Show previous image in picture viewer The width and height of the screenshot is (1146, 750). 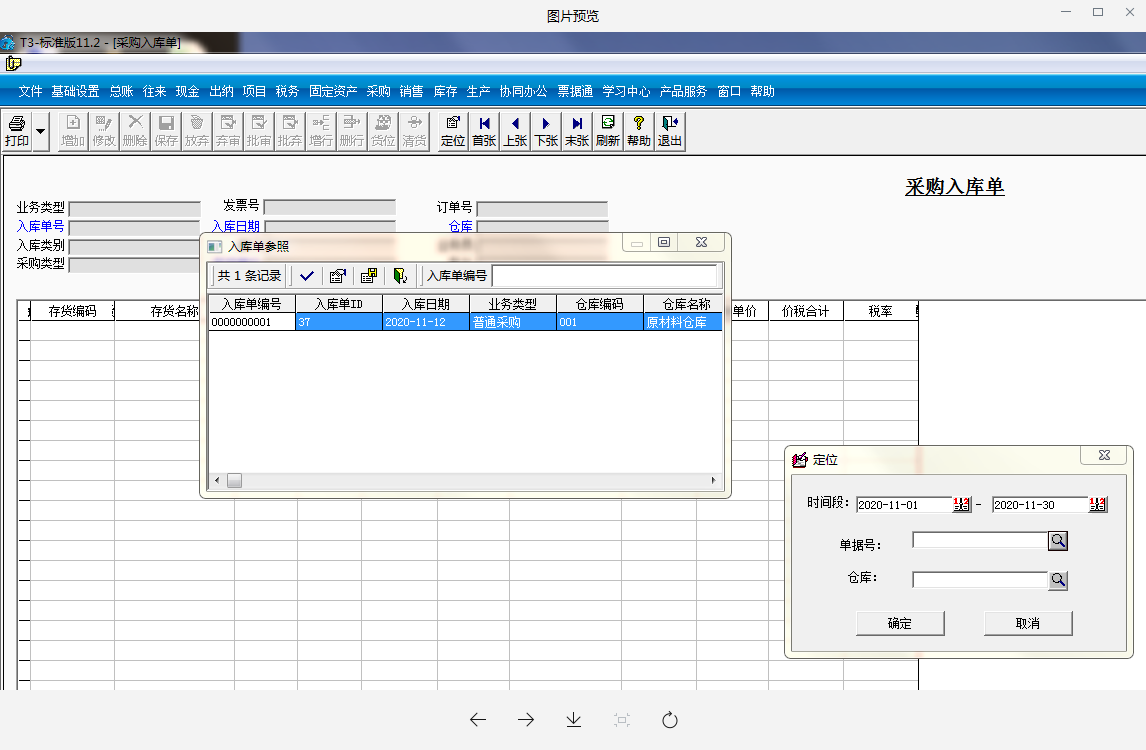478,720
